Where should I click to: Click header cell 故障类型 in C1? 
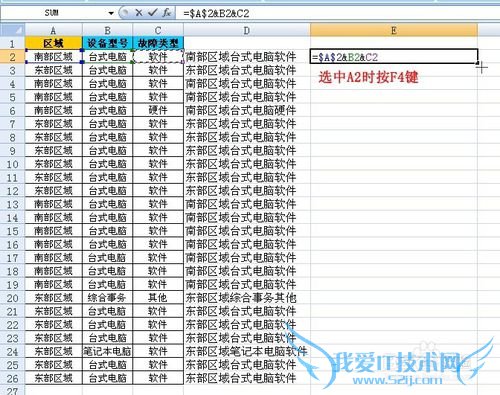(x=158, y=43)
